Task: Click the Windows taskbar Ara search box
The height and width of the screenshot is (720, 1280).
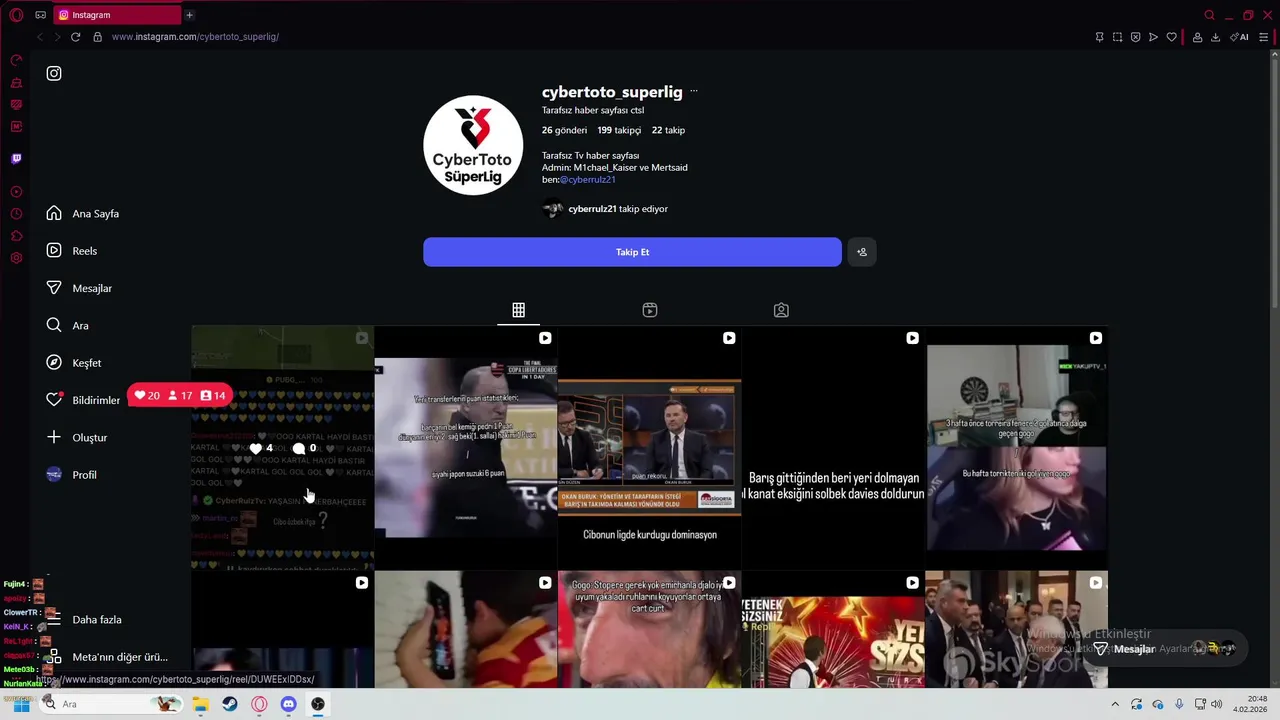Action: click(x=112, y=704)
